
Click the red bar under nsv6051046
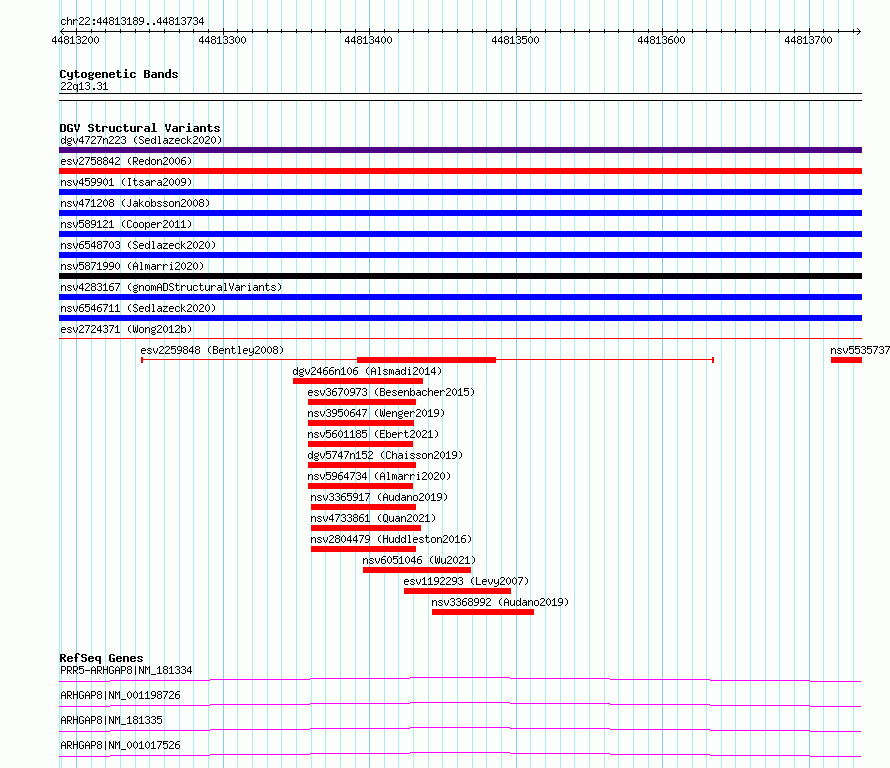(417, 570)
